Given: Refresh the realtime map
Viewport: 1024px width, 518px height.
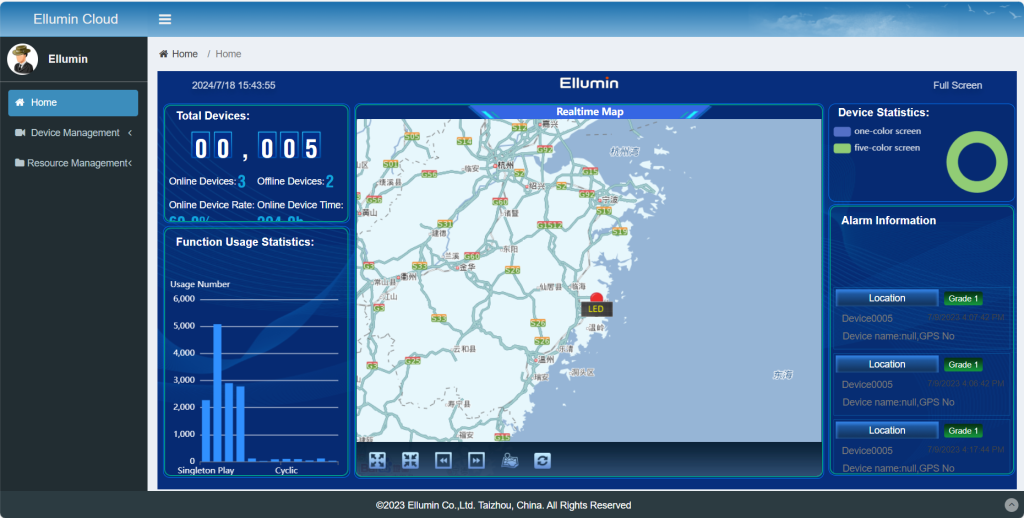Looking at the screenshot, I should [x=543, y=460].
